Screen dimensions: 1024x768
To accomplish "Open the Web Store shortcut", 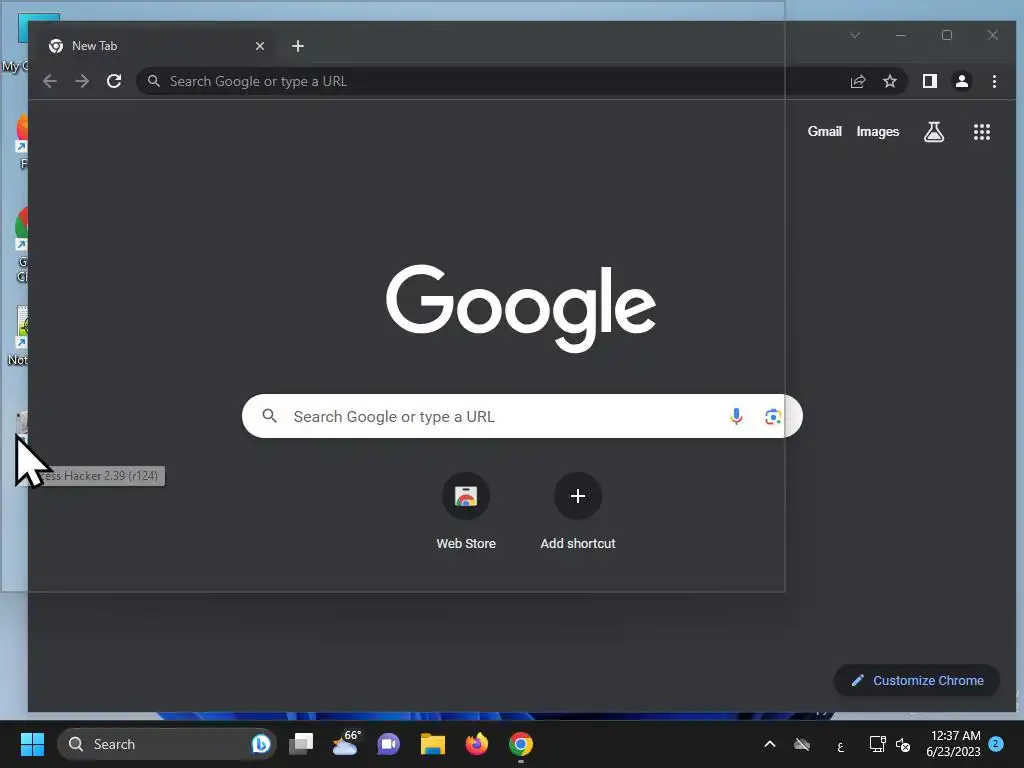I will (466, 511).
